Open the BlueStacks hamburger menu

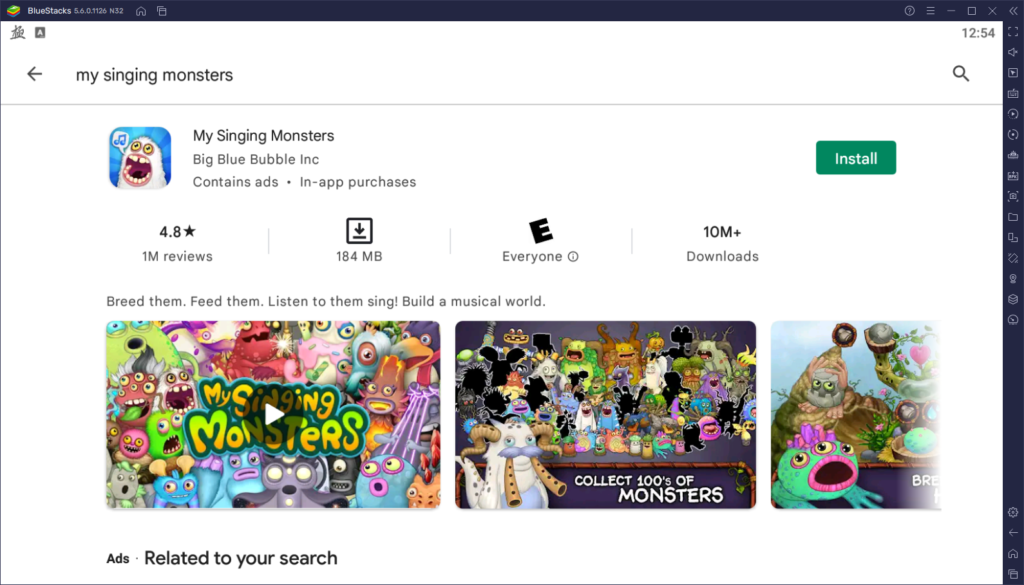930,11
